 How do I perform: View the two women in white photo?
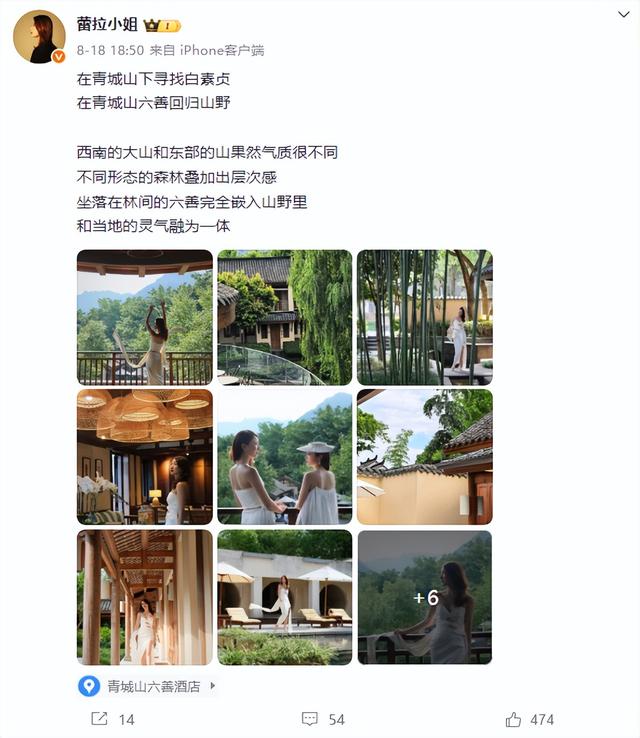[285, 457]
